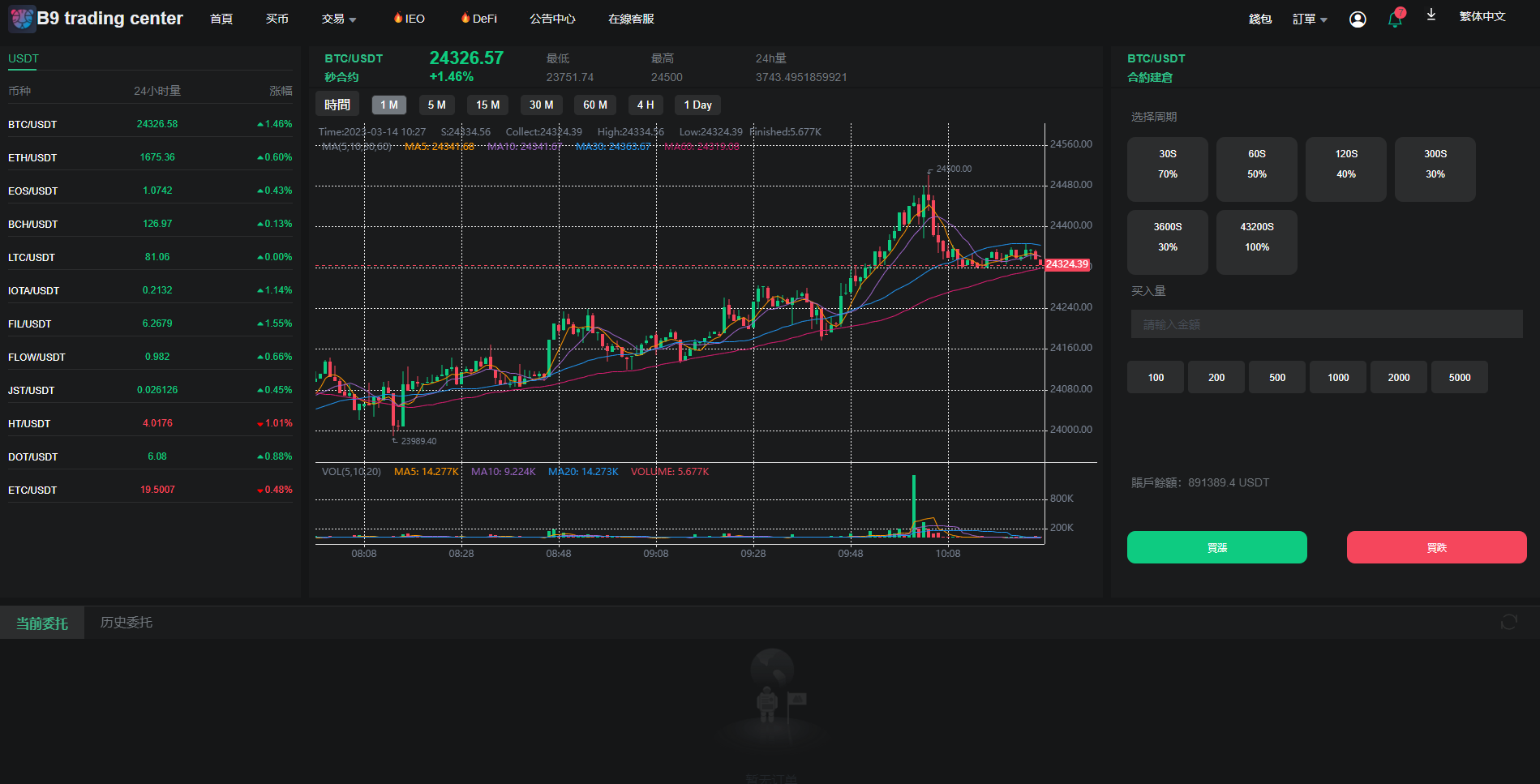Expand the 訂單 orders dropdown
This screenshot has width=1540, height=784.
1310,19
